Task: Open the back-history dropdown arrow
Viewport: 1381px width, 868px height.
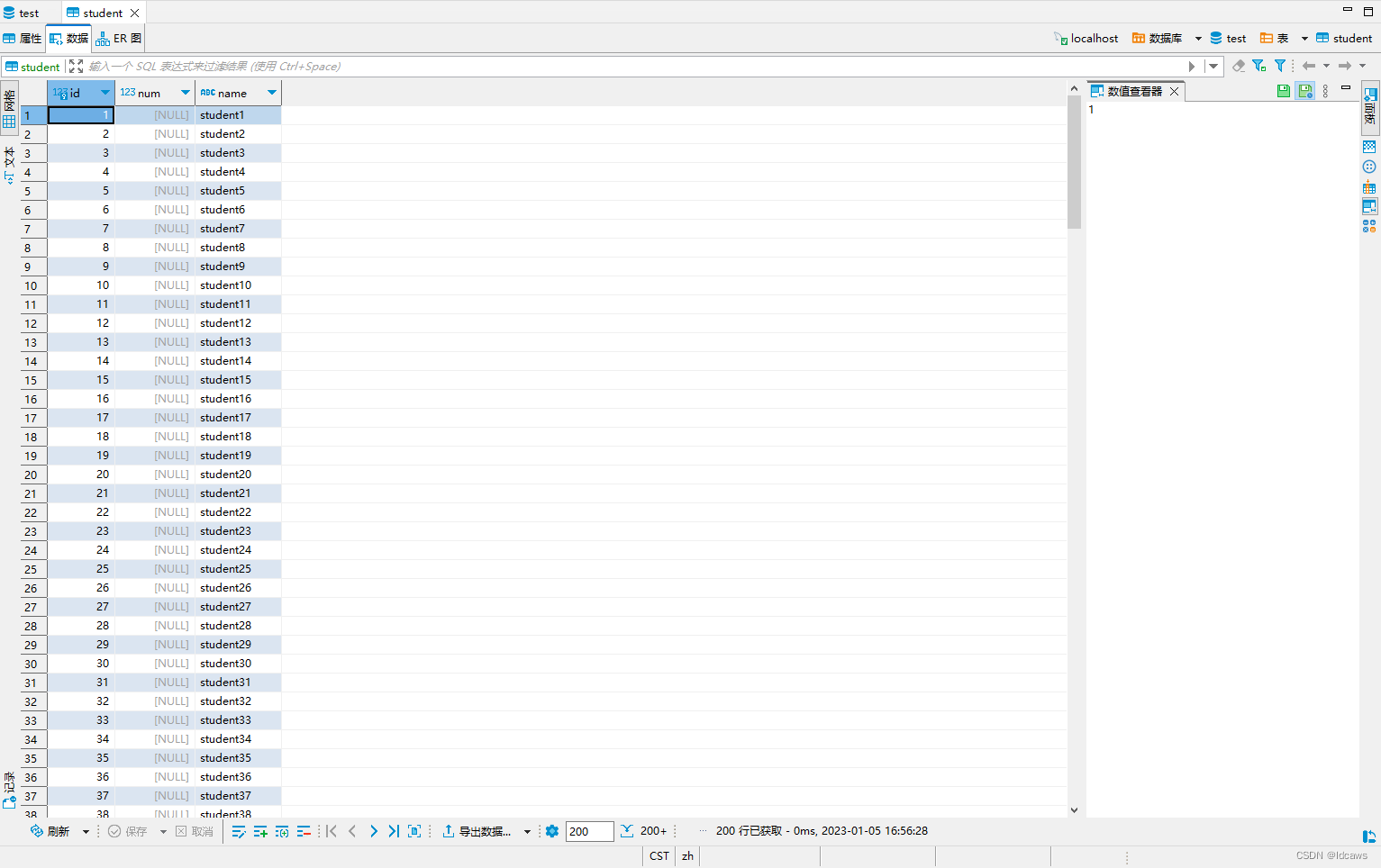Action: point(1327,66)
